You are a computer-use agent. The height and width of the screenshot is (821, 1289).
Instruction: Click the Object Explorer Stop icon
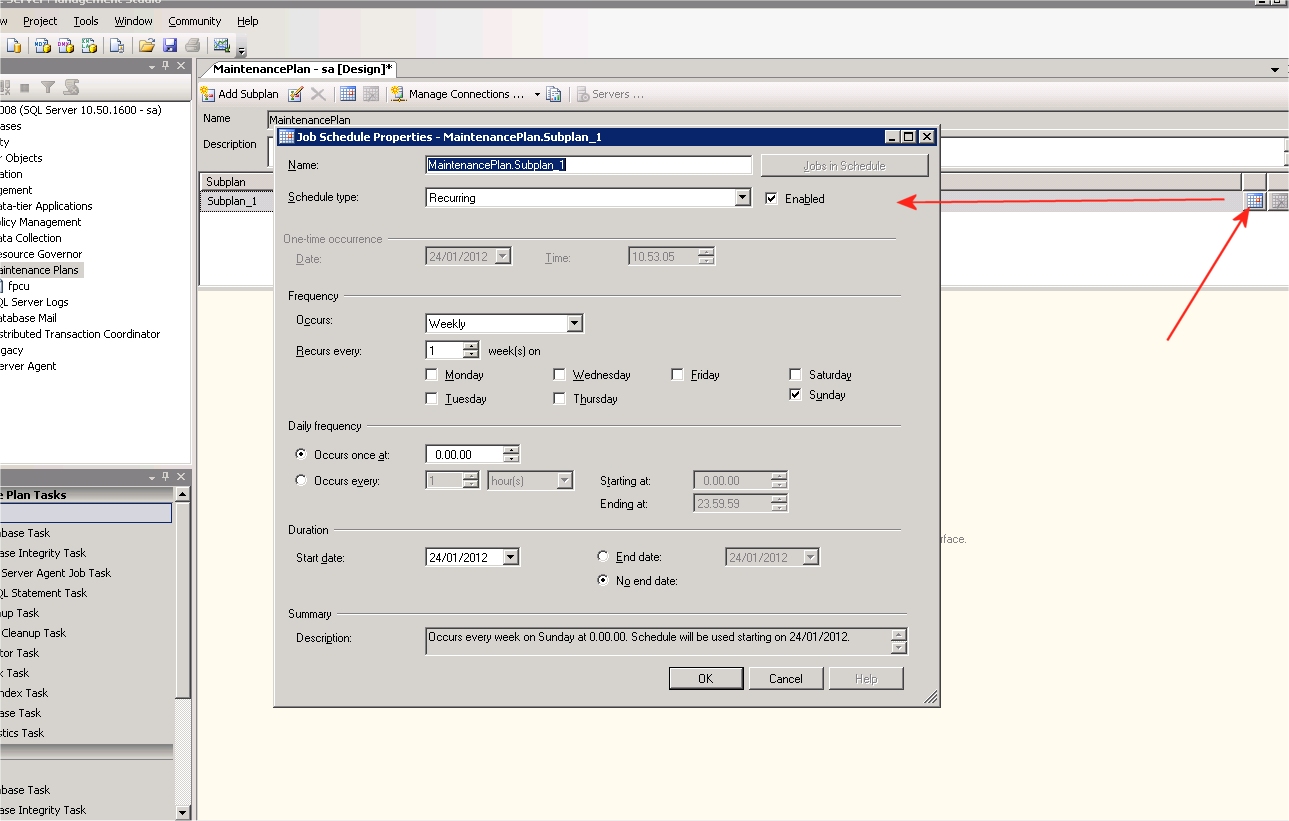click(x=24, y=88)
